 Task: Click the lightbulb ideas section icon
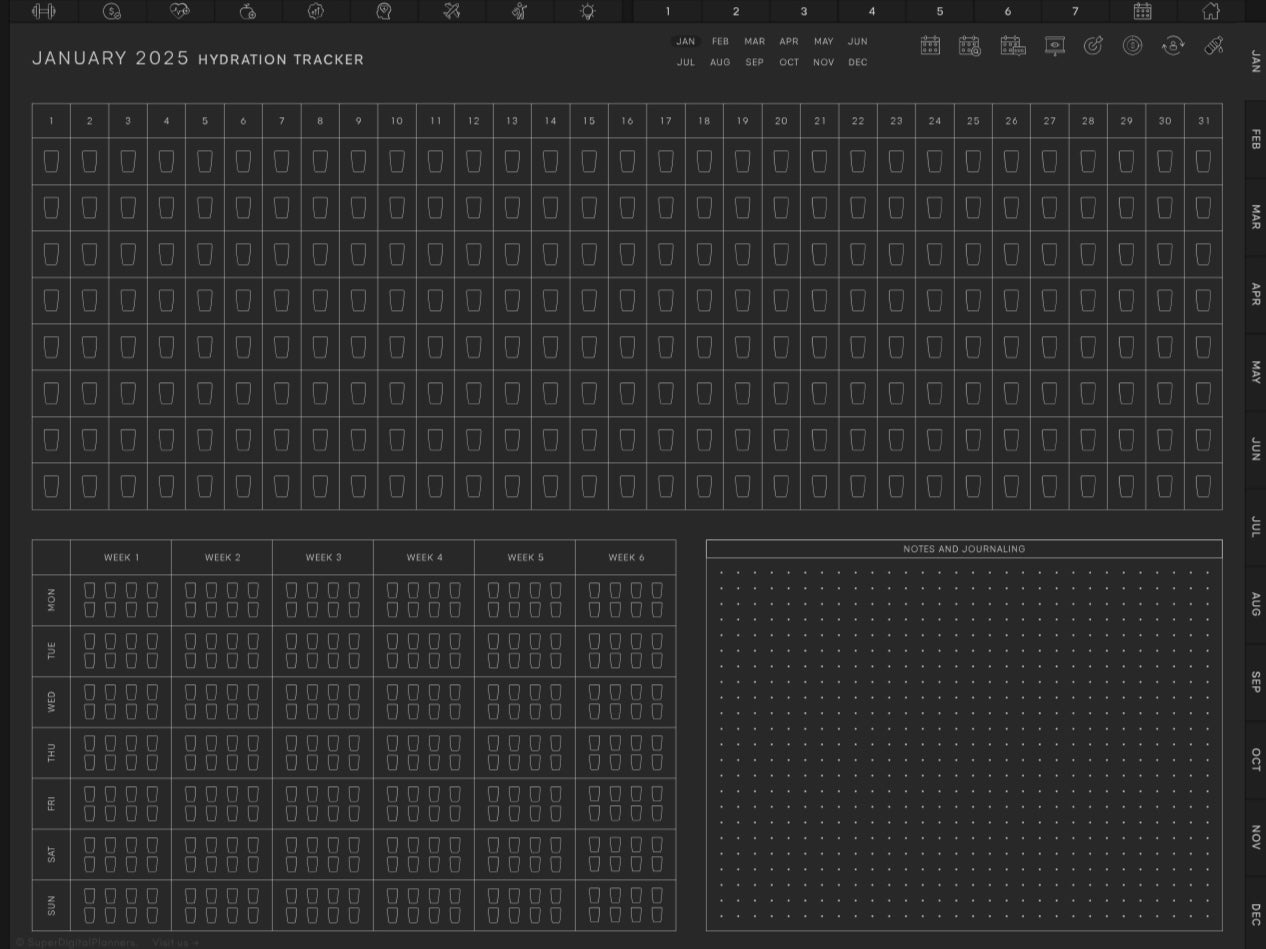point(588,11)
